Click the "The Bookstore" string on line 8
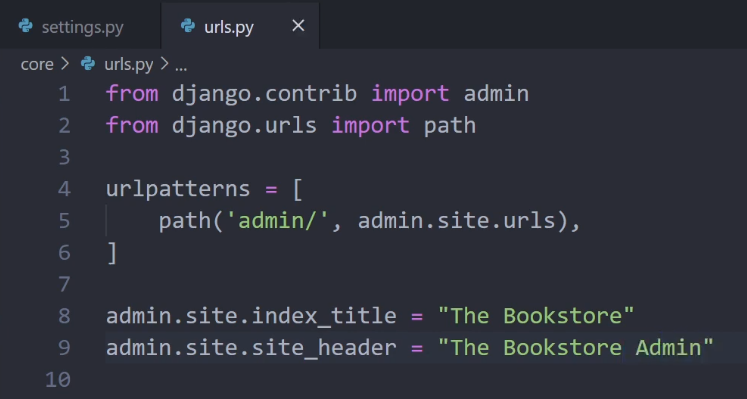 tap(536, 316)
